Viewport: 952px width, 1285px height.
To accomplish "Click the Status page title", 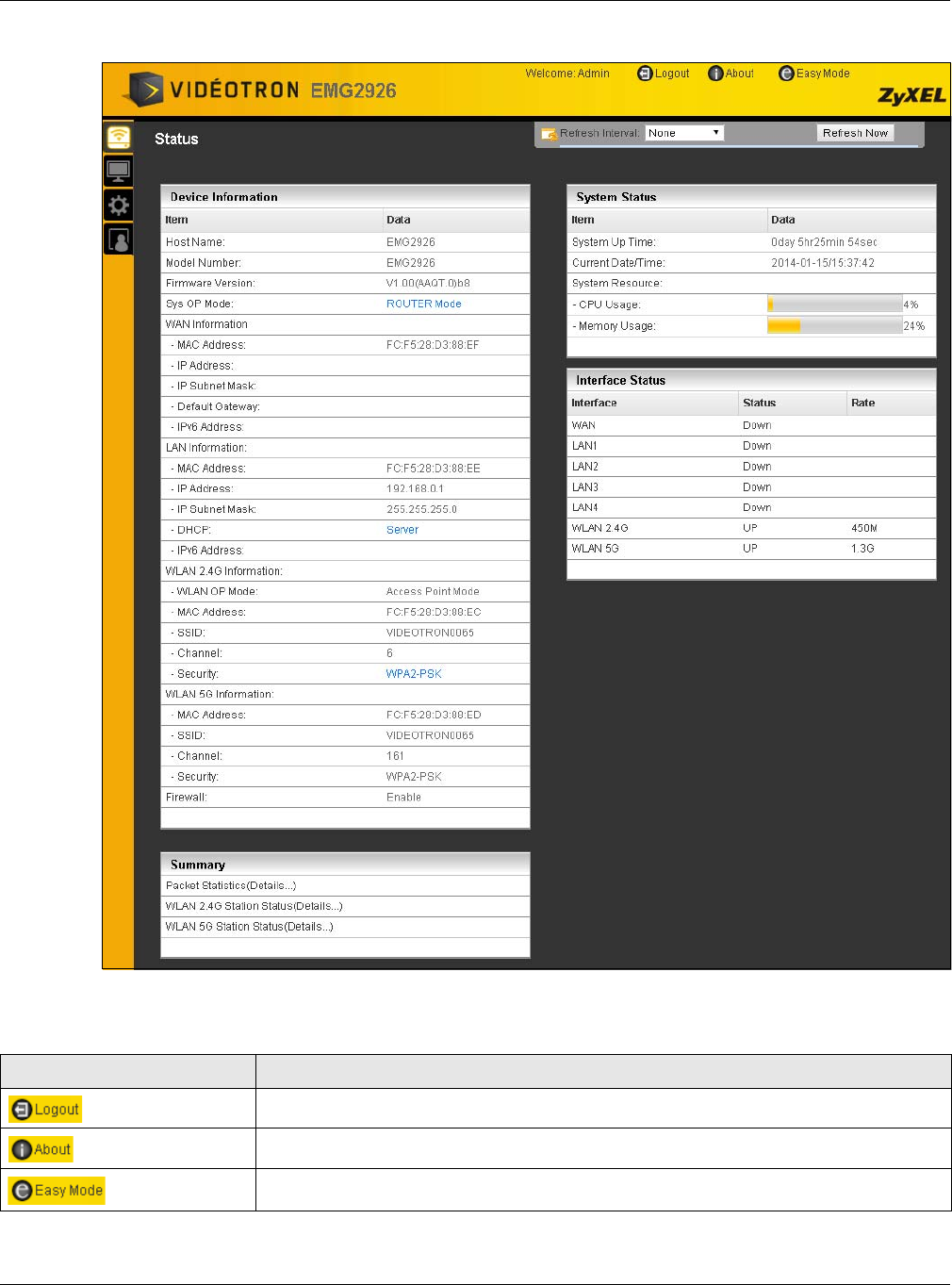I will pos(176,139).
